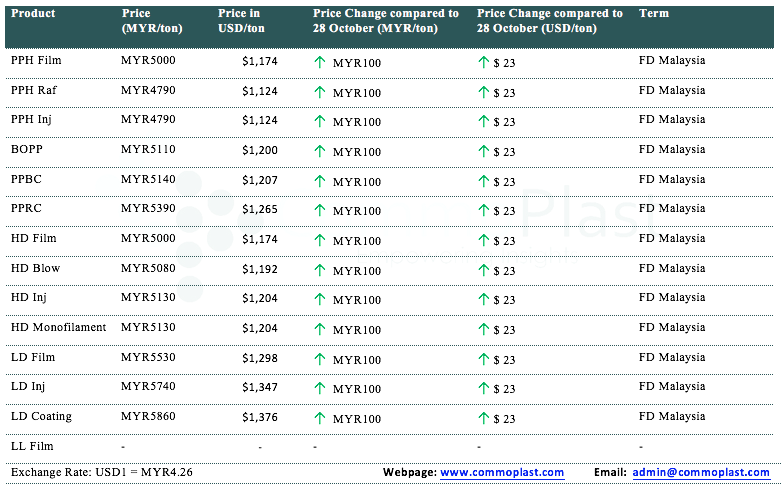This screenshot has width=782, height=491.
Task: Click the green USD arrow in HD Monofilament row
Action: pos(484,329)
